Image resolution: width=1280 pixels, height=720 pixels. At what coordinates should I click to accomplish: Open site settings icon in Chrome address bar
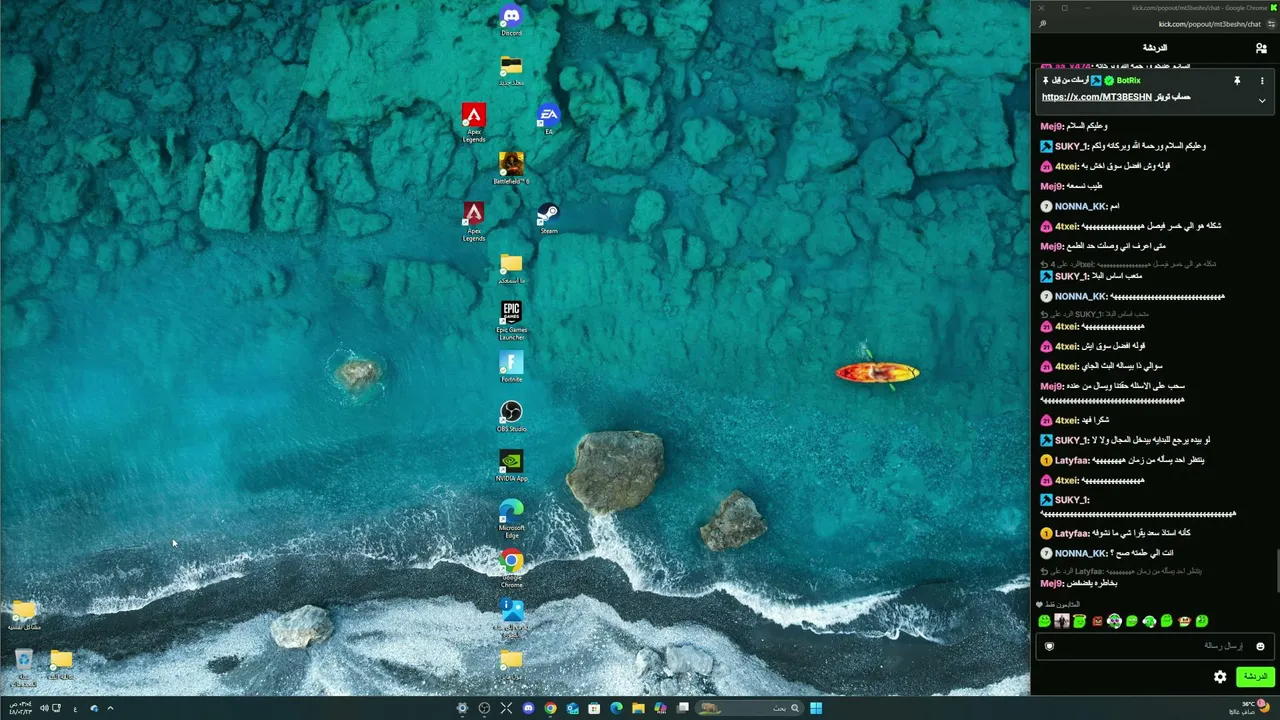tap(1270, 24)
